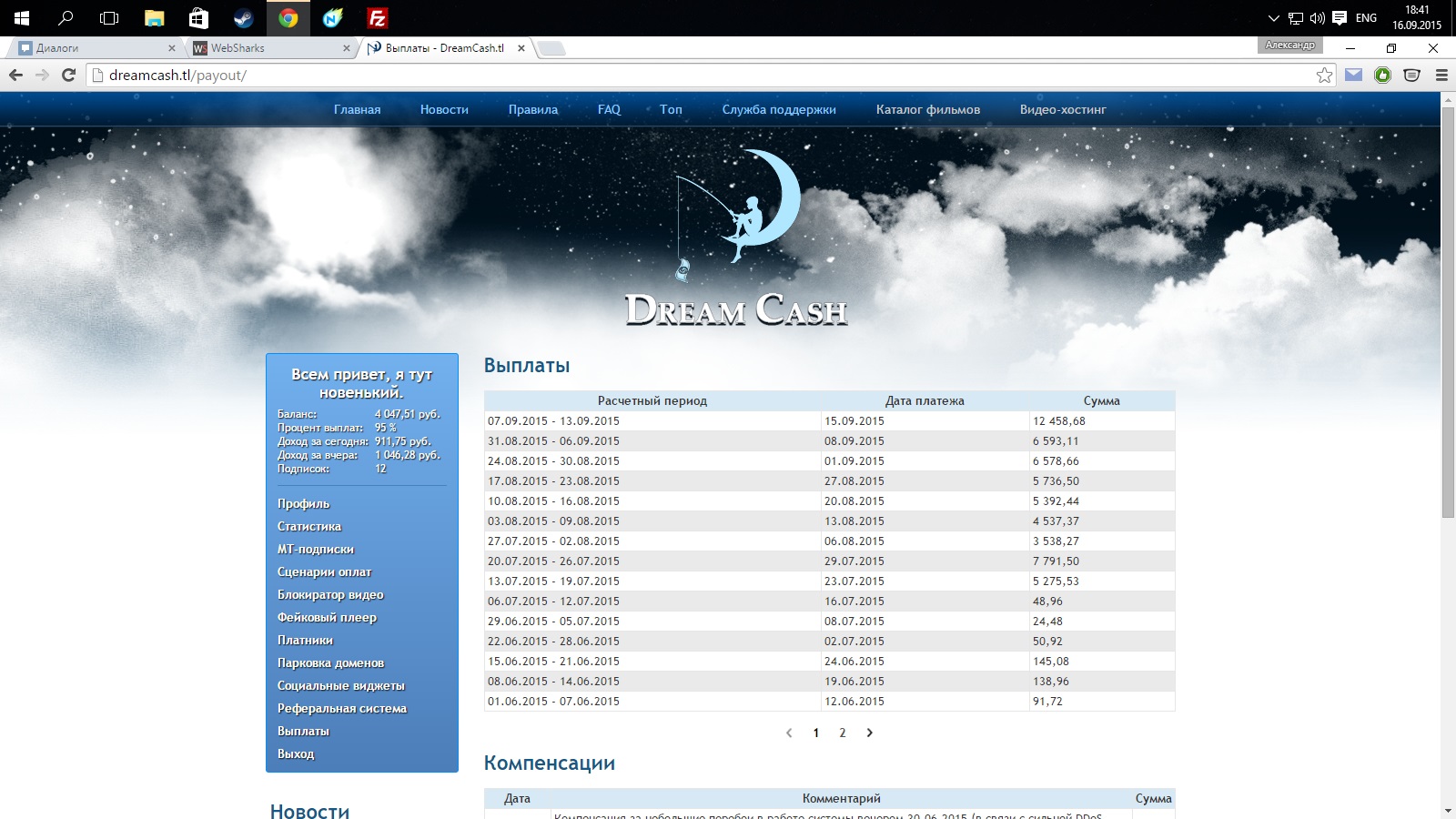Screen dimensions: 1456x819
Task: Open the Реферальная система sidebar link
Action: coord(342,708)
